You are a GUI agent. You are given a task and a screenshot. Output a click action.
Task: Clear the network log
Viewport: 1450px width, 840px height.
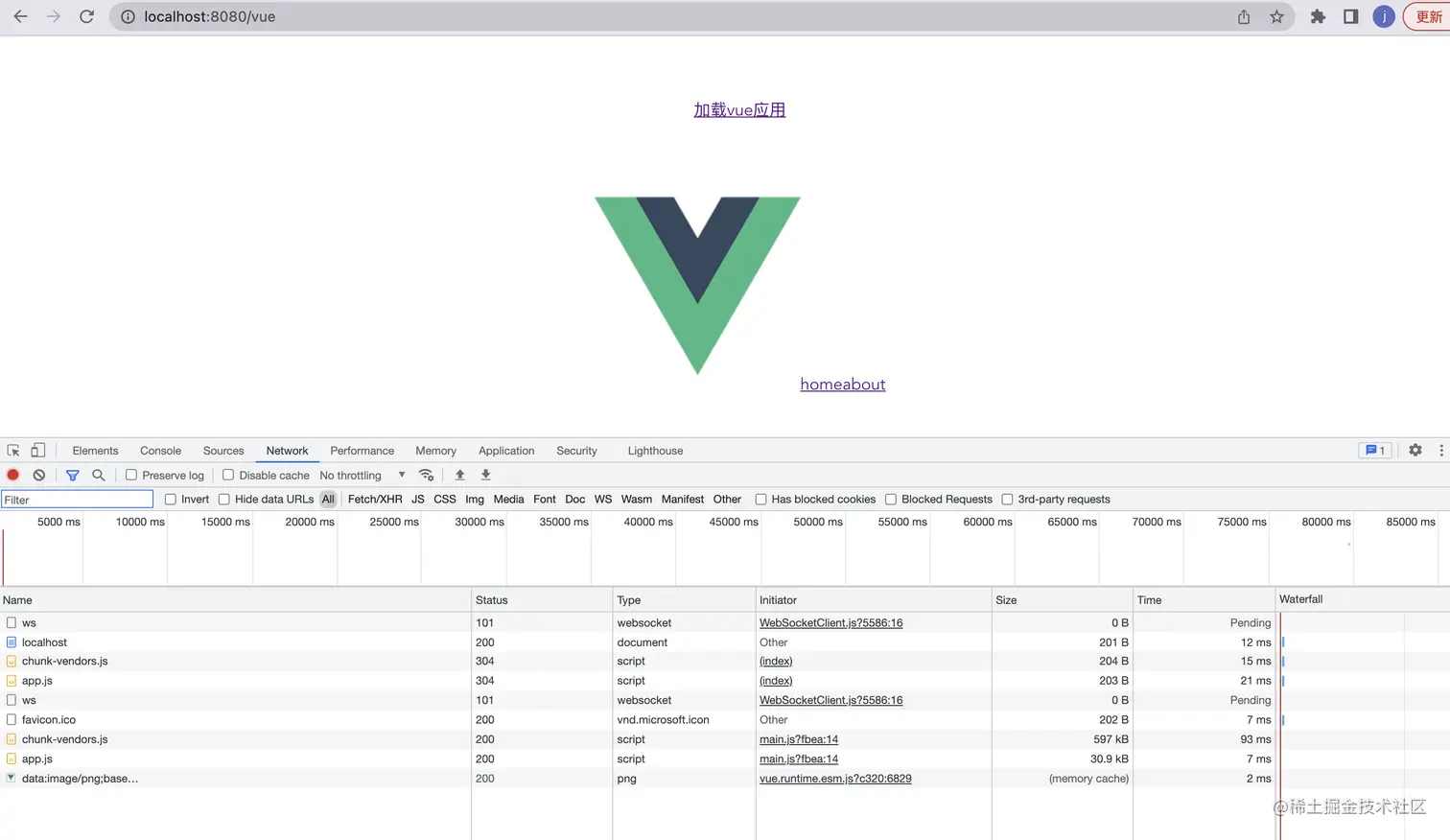pos(39,475)
